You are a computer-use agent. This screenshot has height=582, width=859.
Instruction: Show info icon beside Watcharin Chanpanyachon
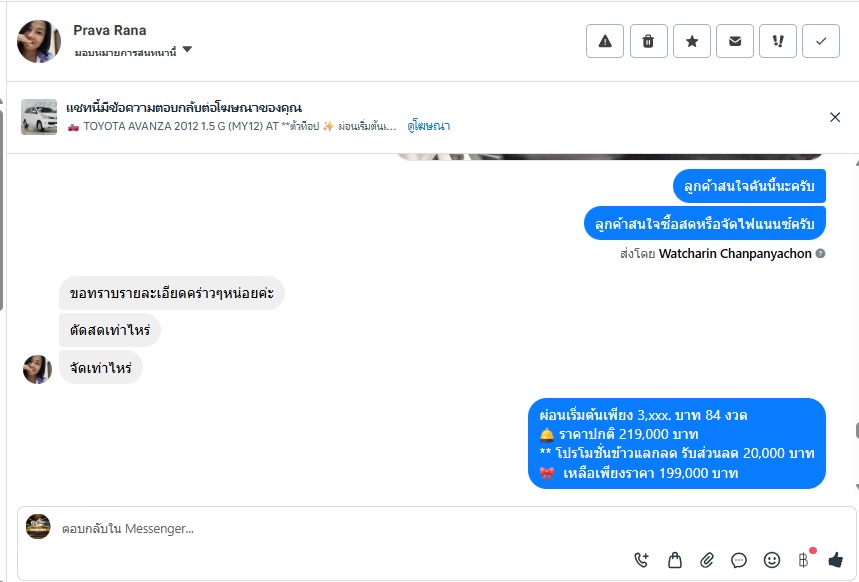tap(820, 253)
